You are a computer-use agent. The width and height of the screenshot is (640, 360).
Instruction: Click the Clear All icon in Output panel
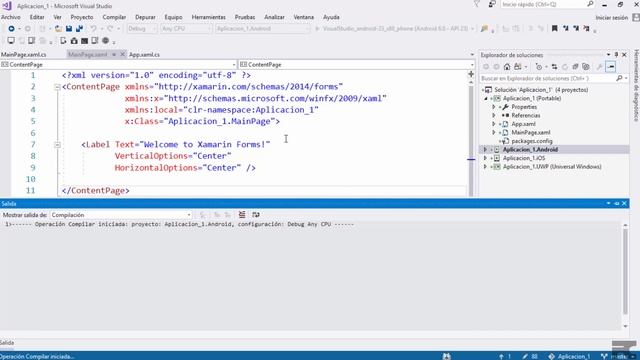click(242, 215)
